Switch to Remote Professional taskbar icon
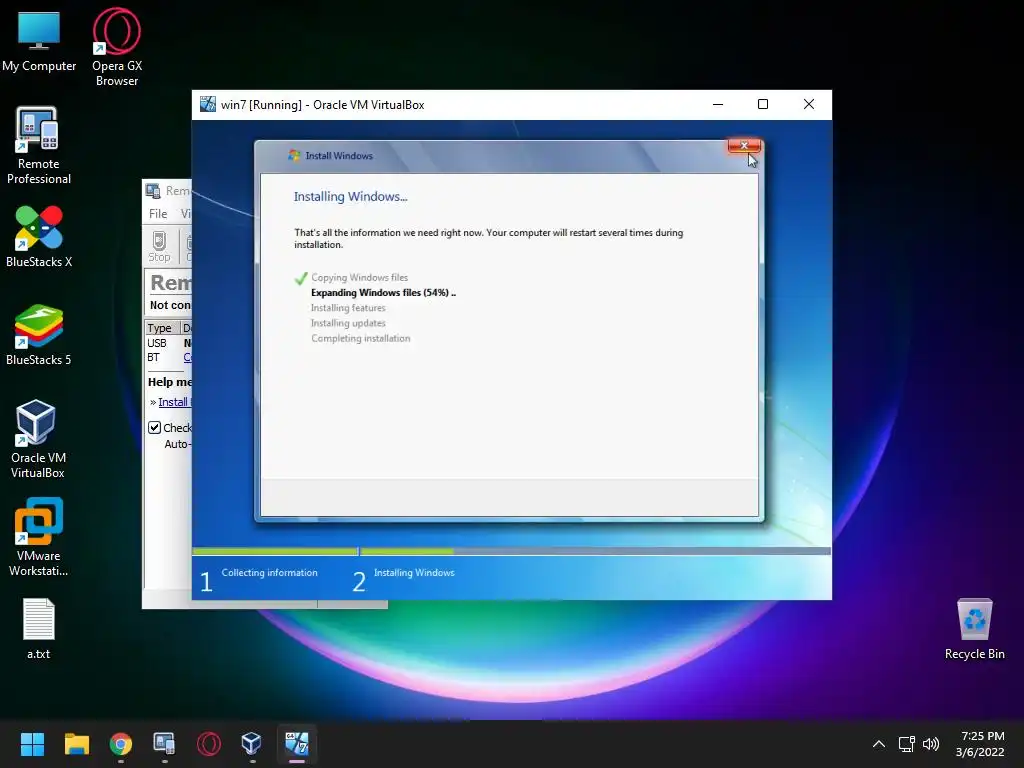 (x=165, y=744)
